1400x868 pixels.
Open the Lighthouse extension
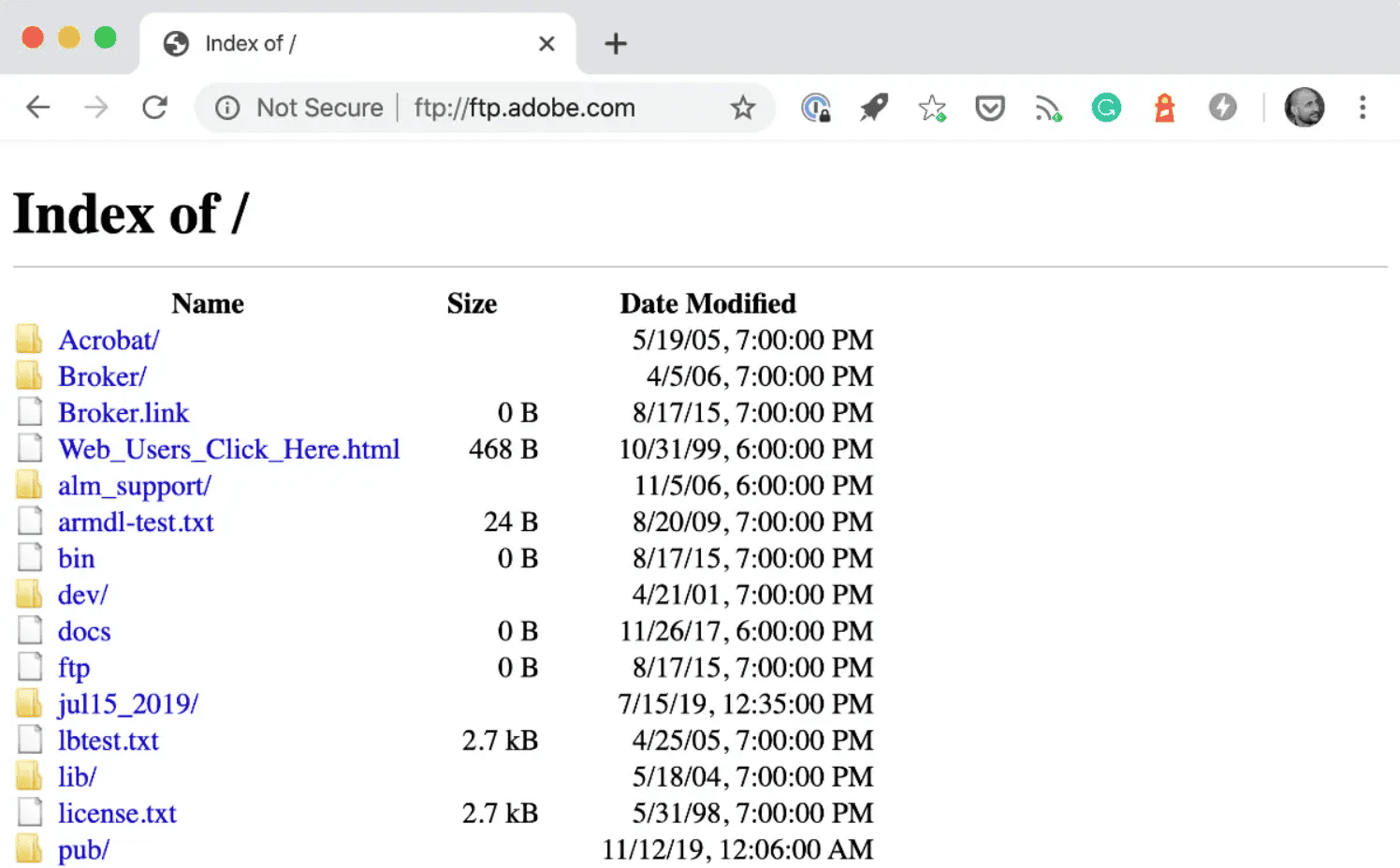1164,107
